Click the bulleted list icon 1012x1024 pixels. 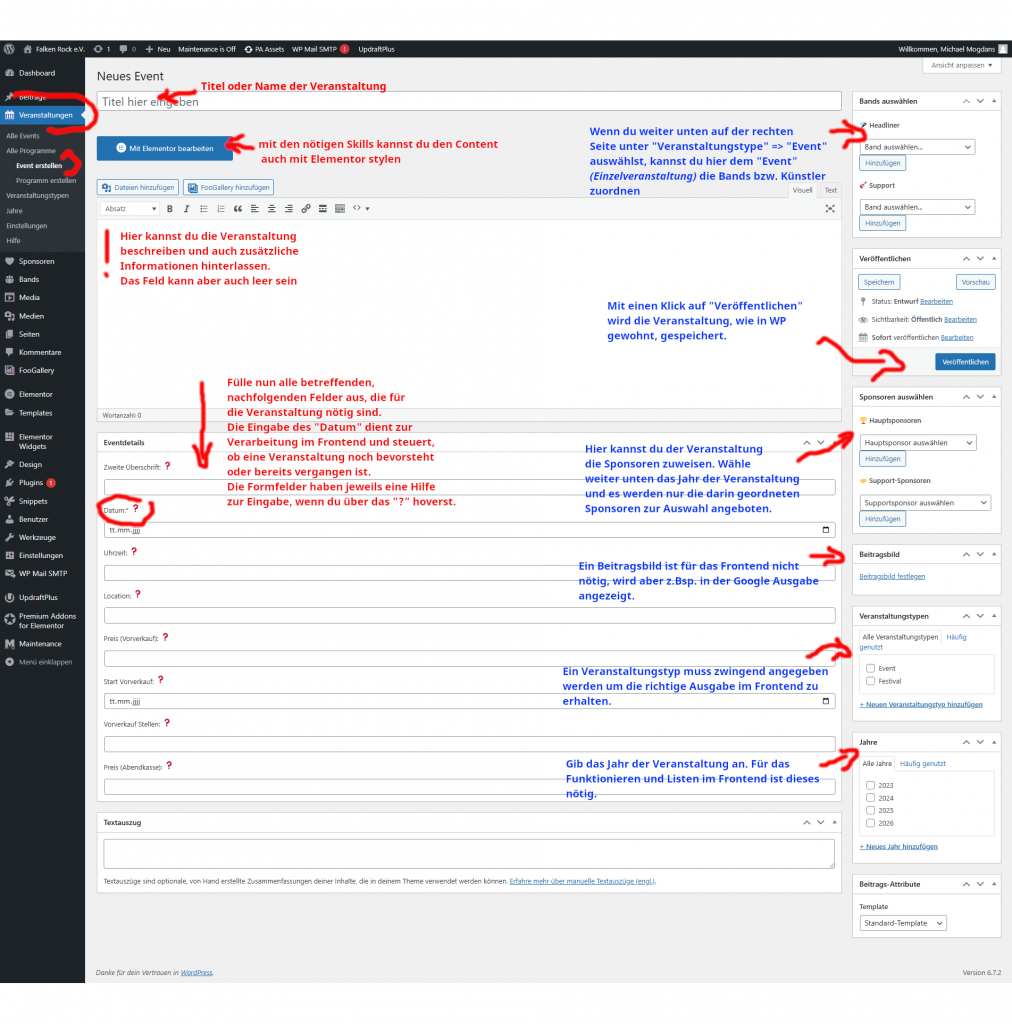[203, 209]
